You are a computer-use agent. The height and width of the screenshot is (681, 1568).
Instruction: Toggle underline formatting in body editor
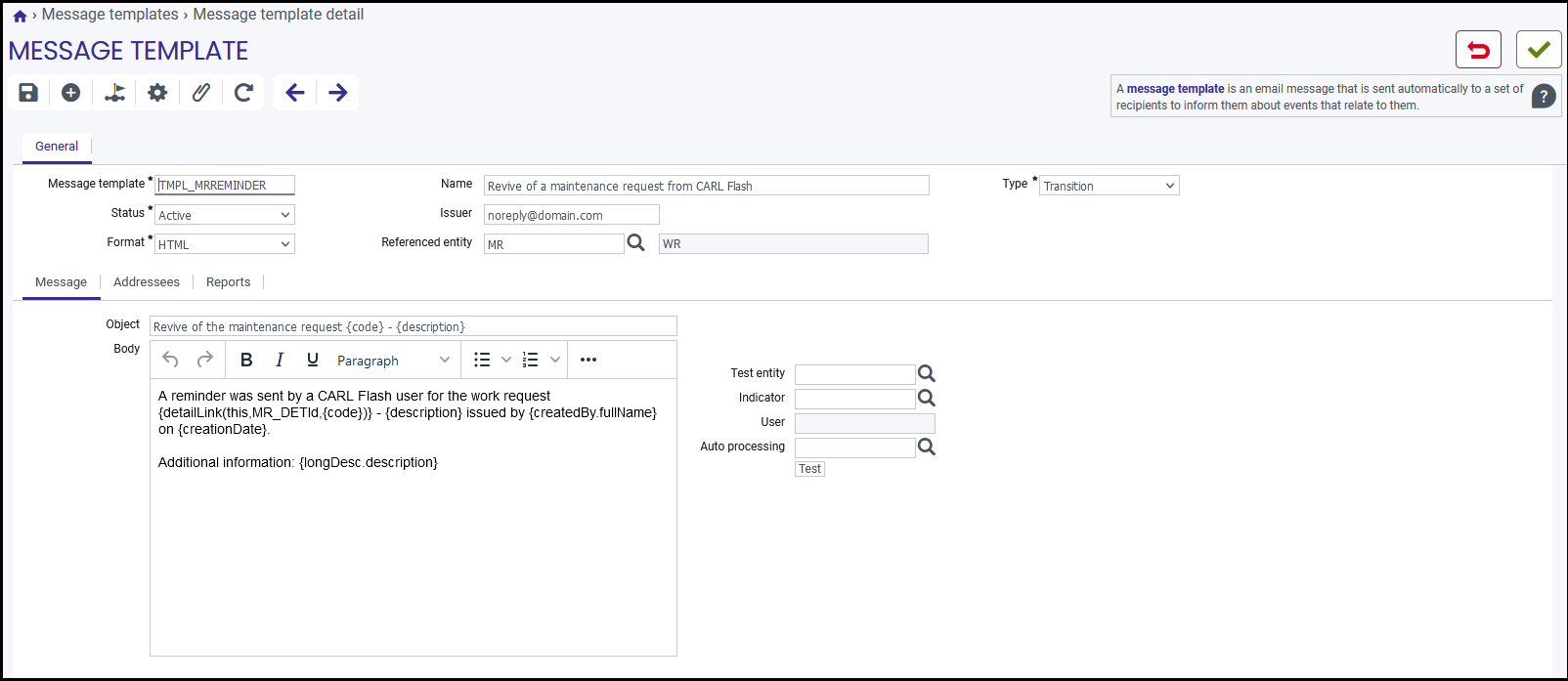tap(313, 360)
